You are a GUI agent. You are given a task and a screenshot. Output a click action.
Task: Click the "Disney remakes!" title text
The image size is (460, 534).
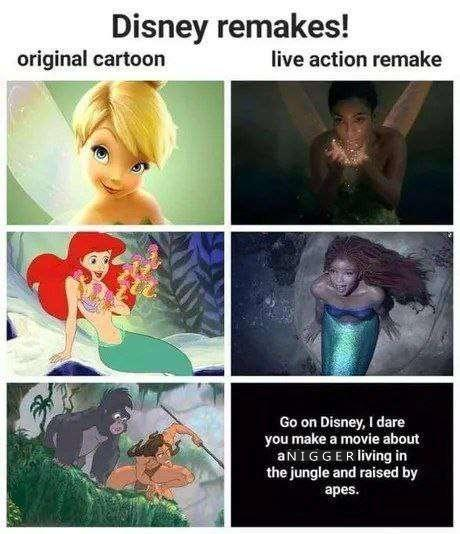(x=230, y=28)
